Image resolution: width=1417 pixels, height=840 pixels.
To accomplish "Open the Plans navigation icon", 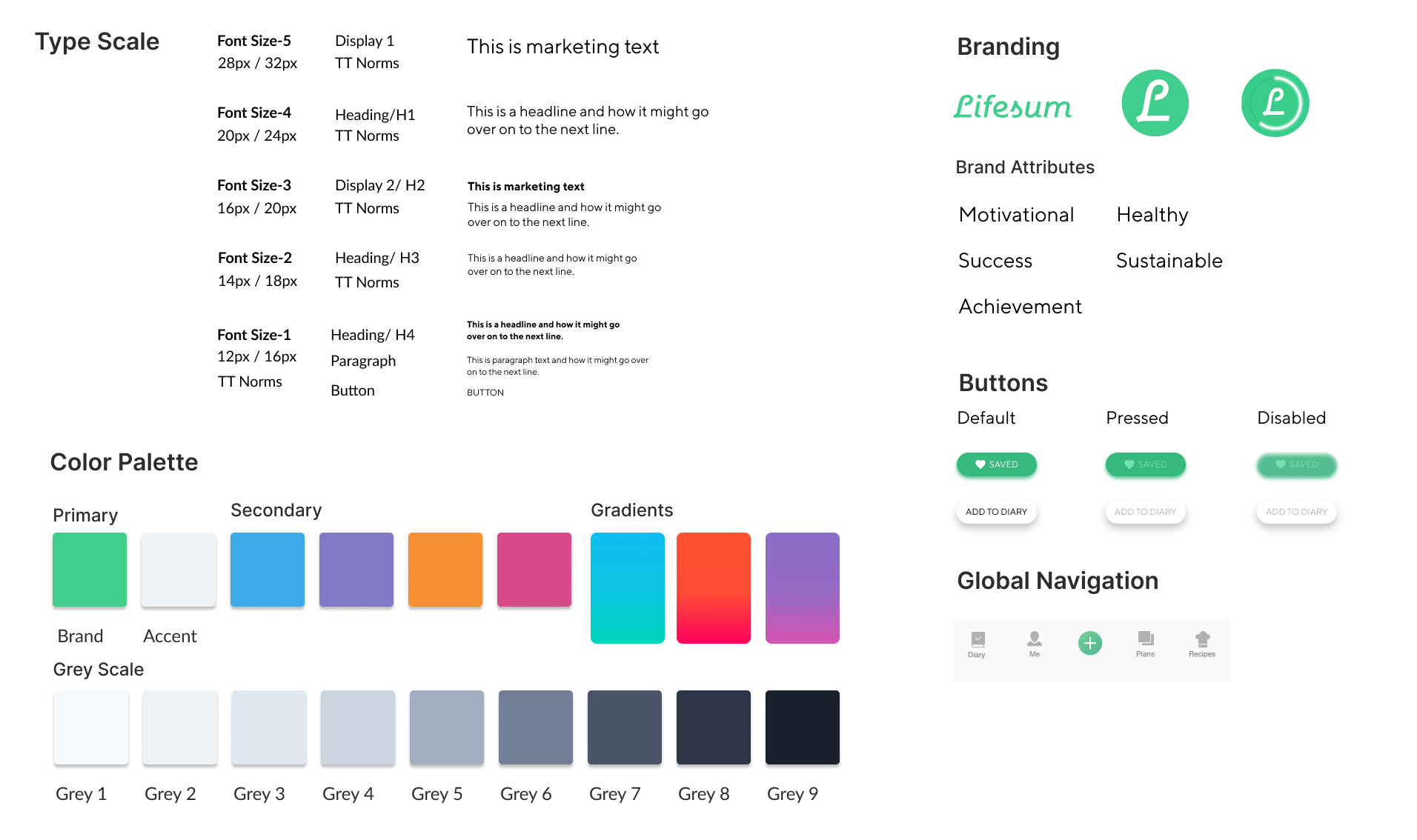I will pyautogui.click(x=1146, y=639).
